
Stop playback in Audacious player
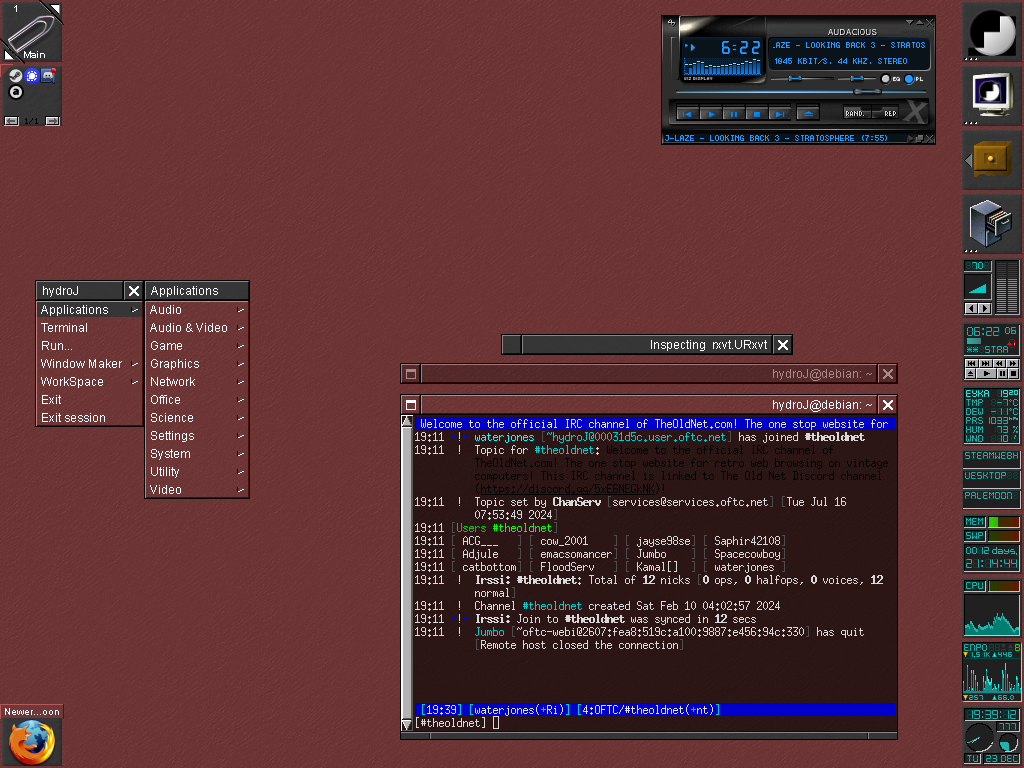point(757,114)
